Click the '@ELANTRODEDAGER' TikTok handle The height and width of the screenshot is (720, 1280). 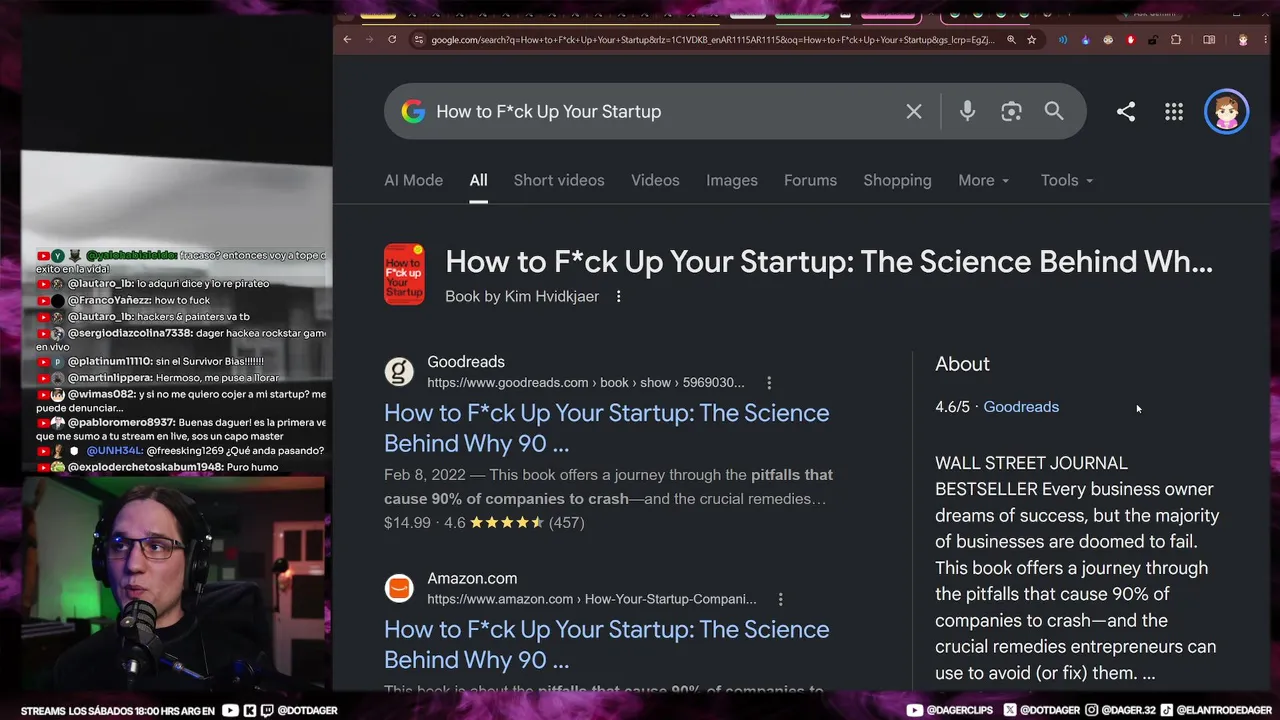coord(1222,710)
